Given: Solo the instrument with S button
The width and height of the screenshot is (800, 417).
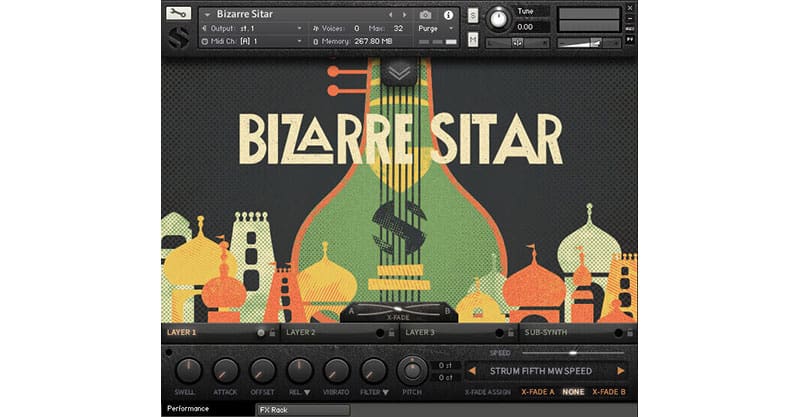Looking at the screenshot, I should [x=473, y=15].
